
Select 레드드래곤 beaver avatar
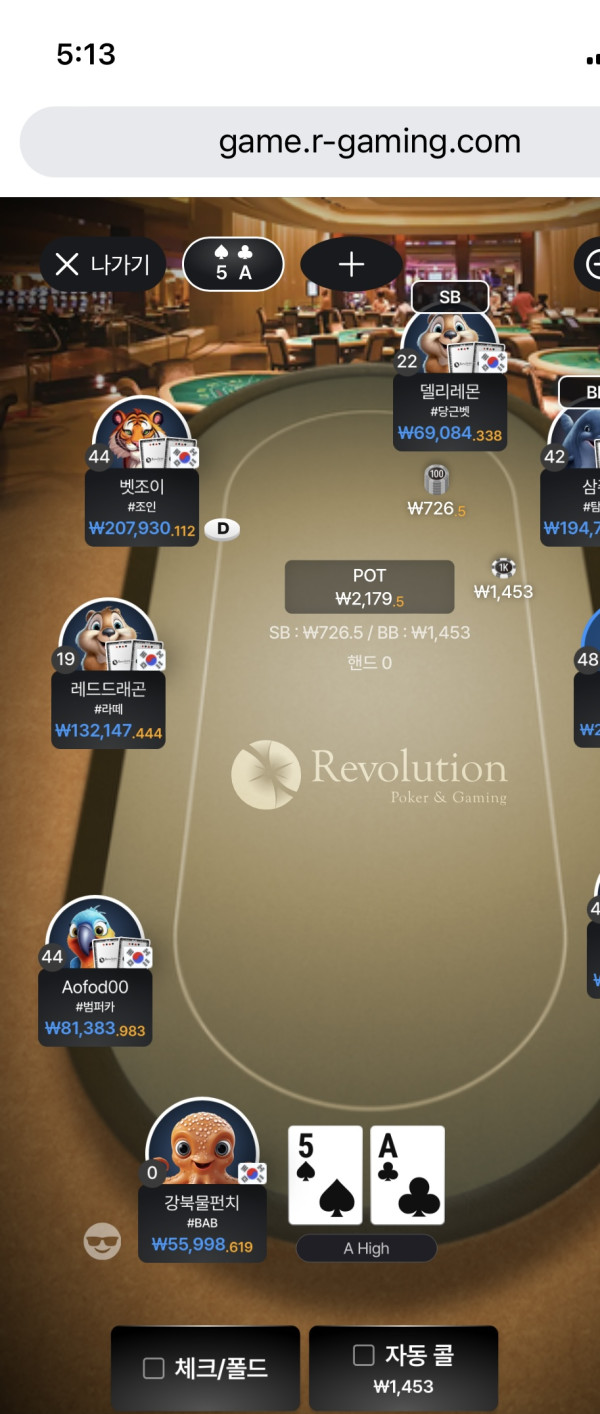(x=108, y=636)
